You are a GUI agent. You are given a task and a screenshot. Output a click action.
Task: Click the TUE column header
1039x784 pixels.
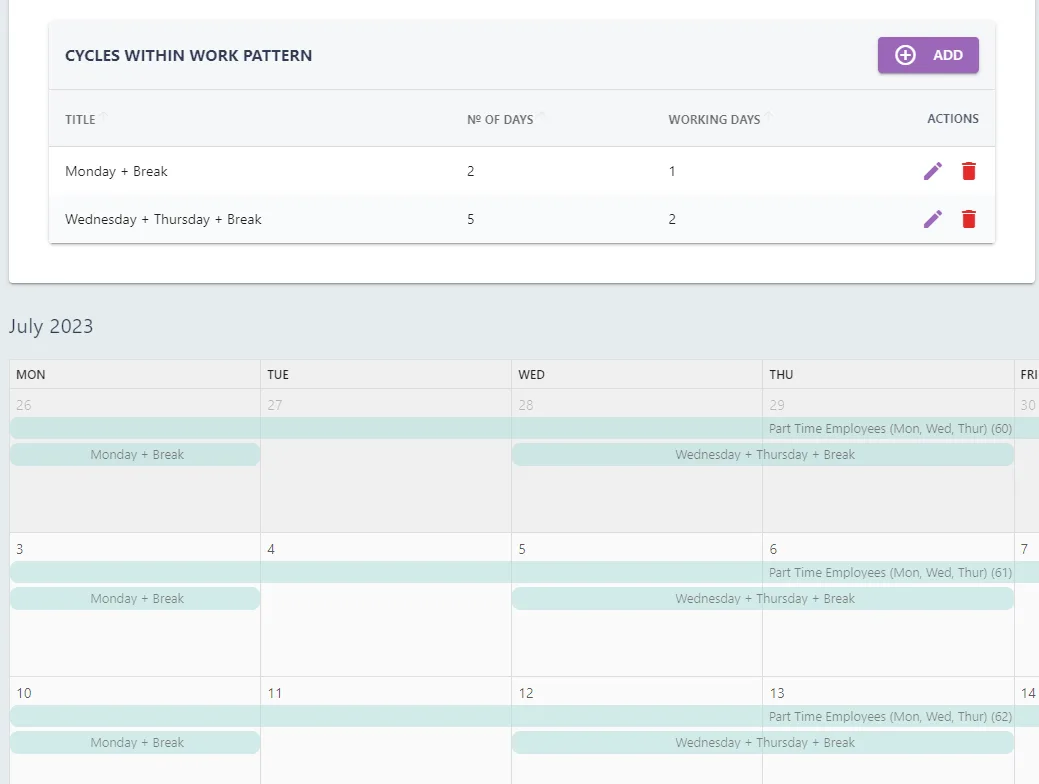click(x=386, y=374)
